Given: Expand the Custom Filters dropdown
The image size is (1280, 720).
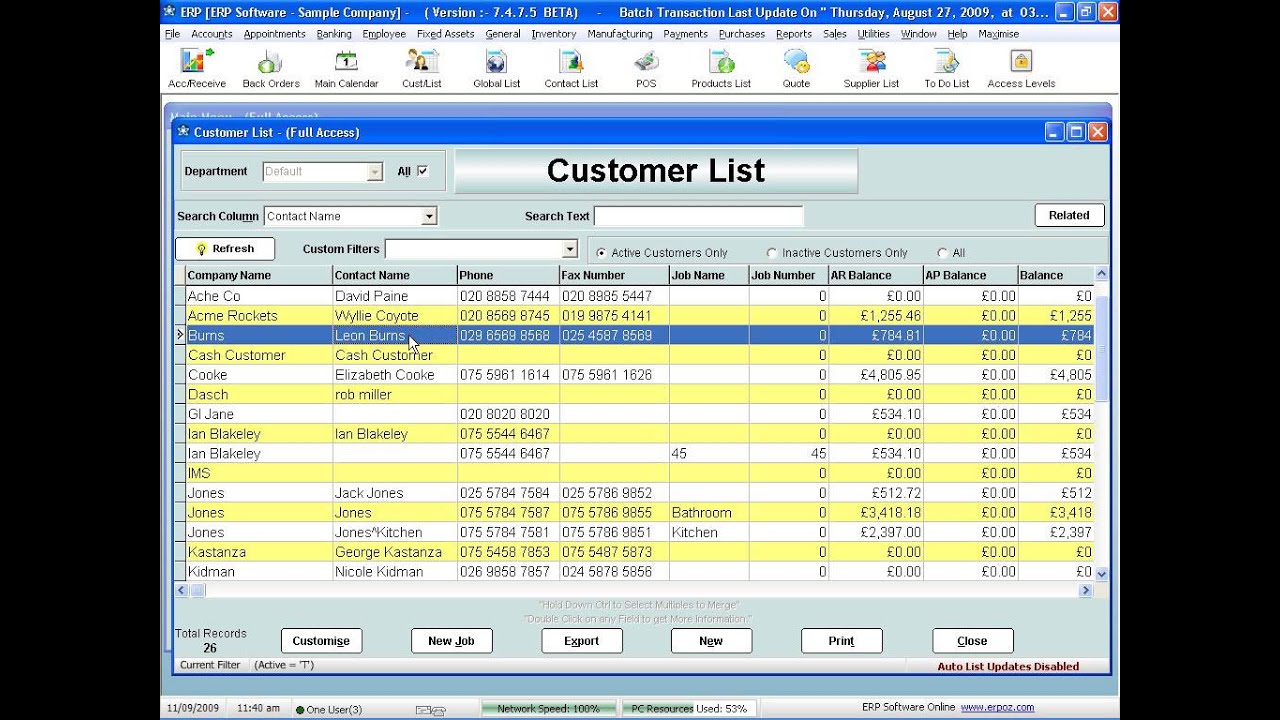Looking at the screenshot, I should (570, 249).
